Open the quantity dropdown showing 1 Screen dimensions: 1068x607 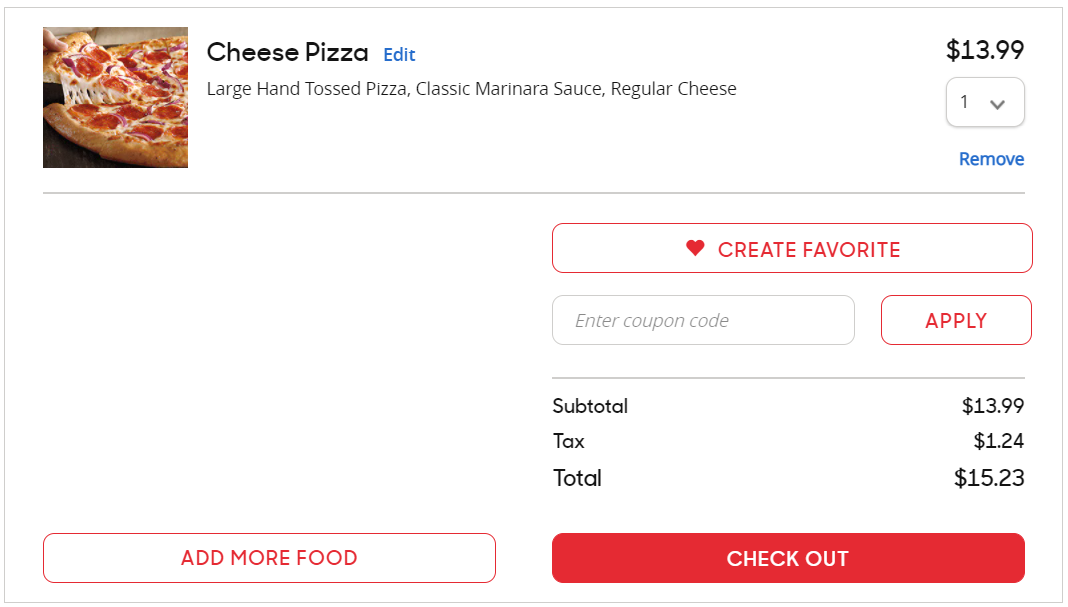pyautogui.click(x=984, y=102)
